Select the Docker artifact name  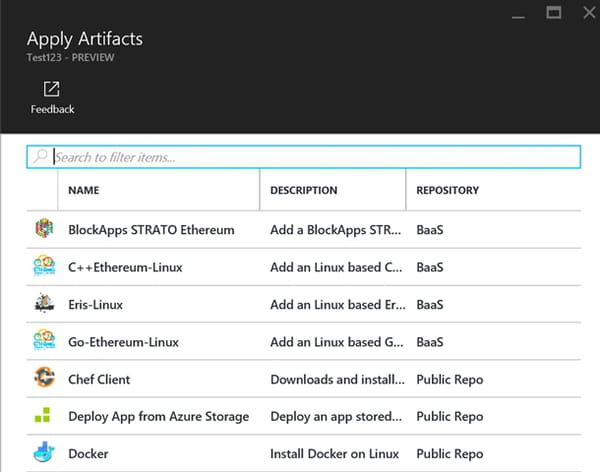point(88,454)
